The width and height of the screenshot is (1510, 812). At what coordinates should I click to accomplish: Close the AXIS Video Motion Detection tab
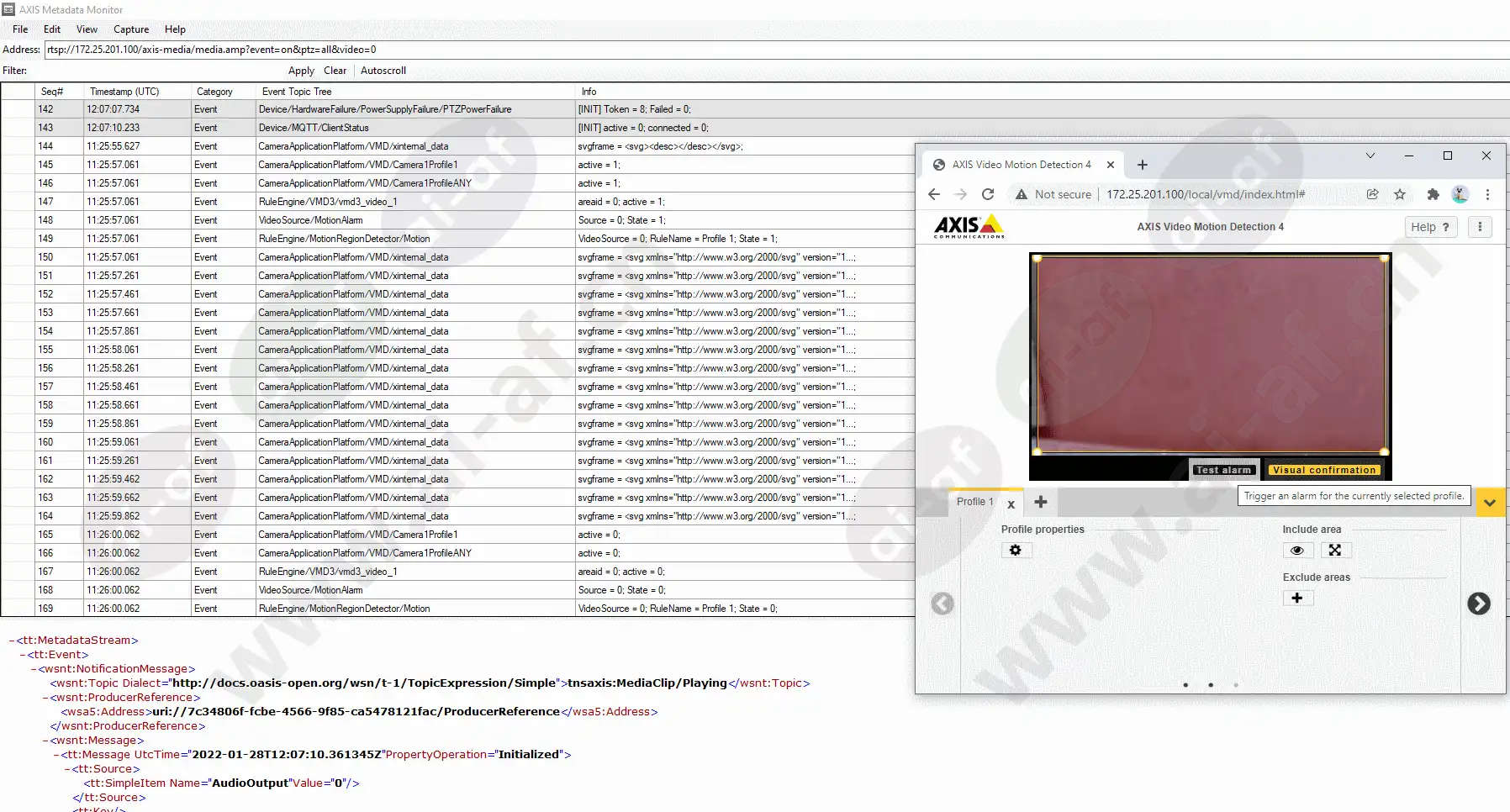point(1111,165)
